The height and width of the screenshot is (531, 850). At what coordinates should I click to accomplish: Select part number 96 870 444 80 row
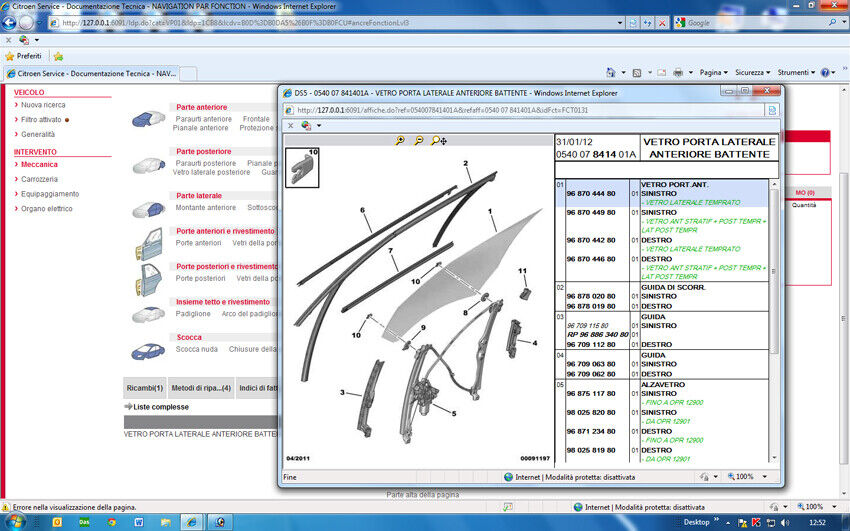pos(597,193)
